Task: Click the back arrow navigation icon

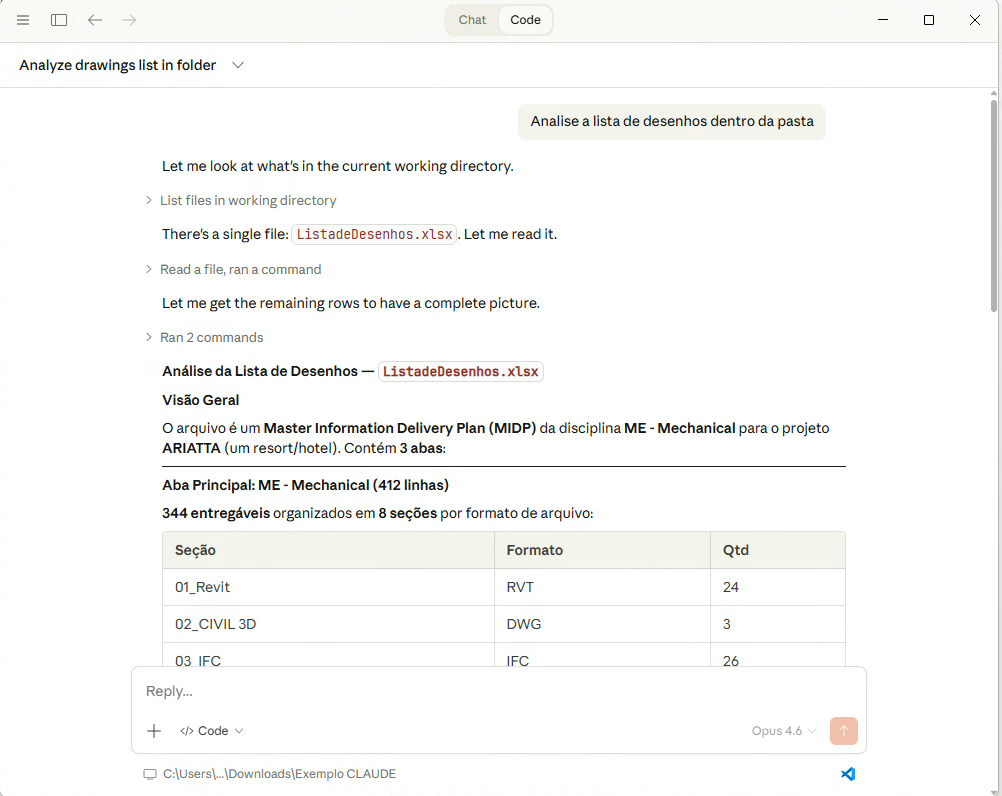Action: tap(95, 20)
